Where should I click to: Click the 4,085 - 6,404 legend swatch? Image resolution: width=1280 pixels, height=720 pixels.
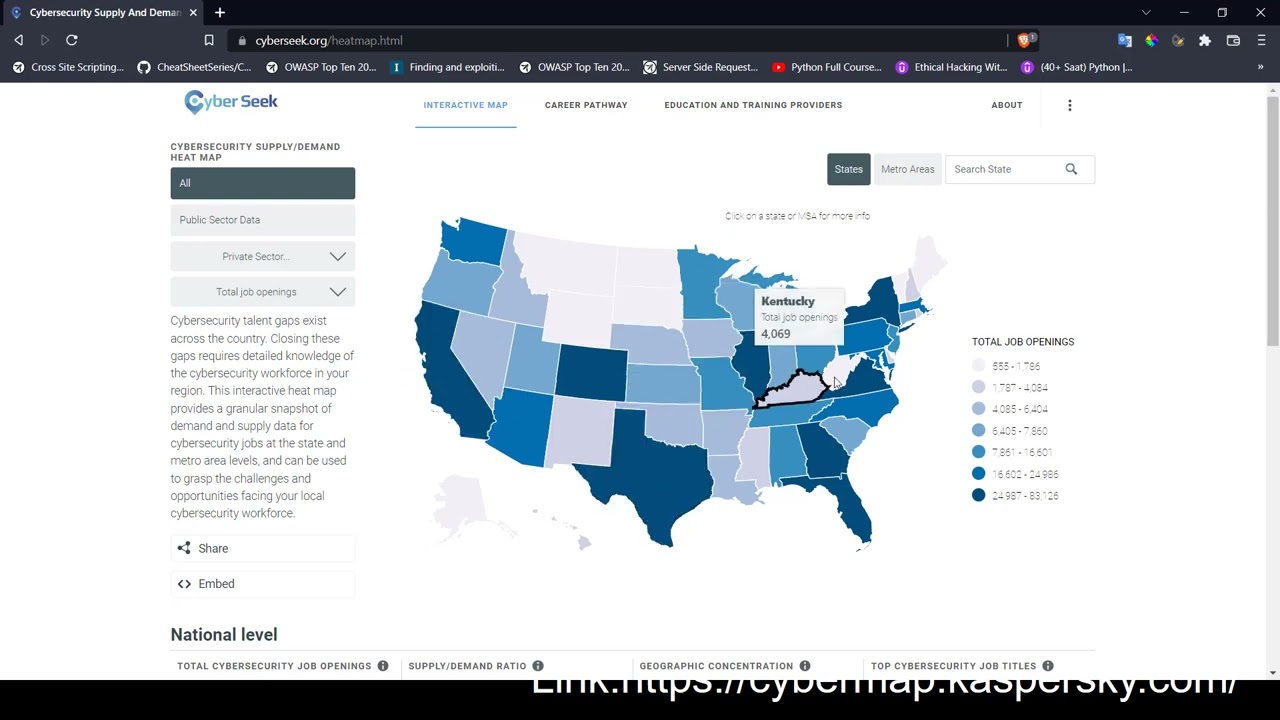pyautogui.click(x=978, y=409)
